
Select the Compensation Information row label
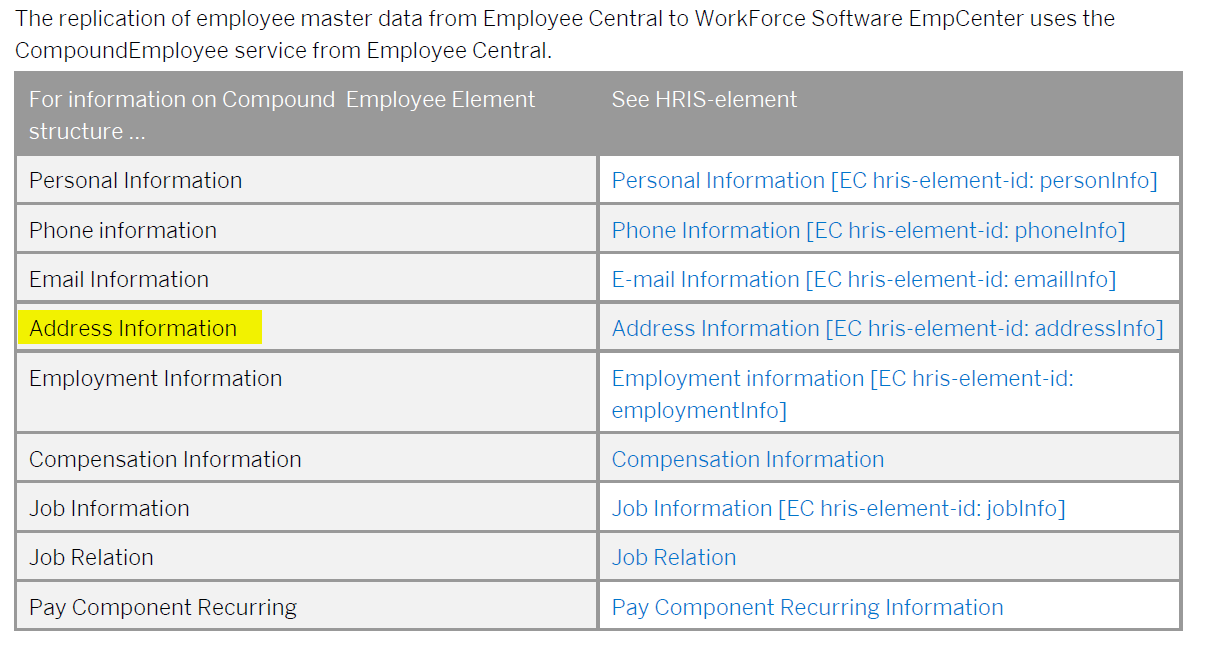[165, 459]
